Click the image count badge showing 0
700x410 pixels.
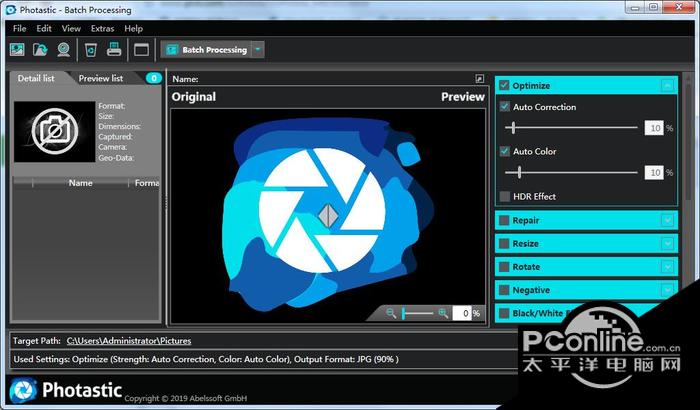154,78
